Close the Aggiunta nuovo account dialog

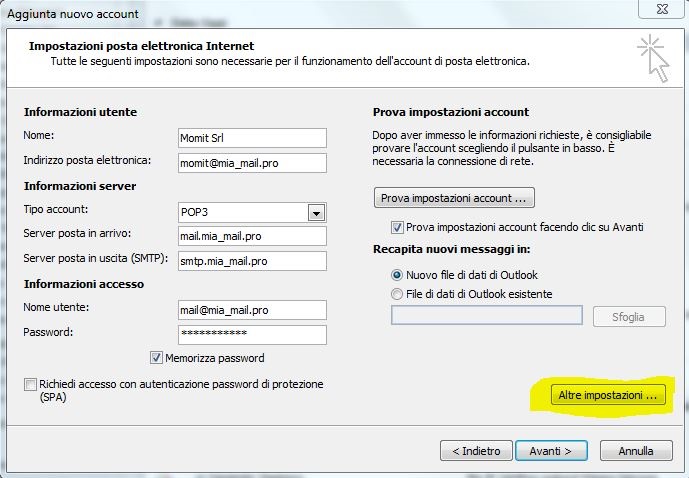click(663, 10)
